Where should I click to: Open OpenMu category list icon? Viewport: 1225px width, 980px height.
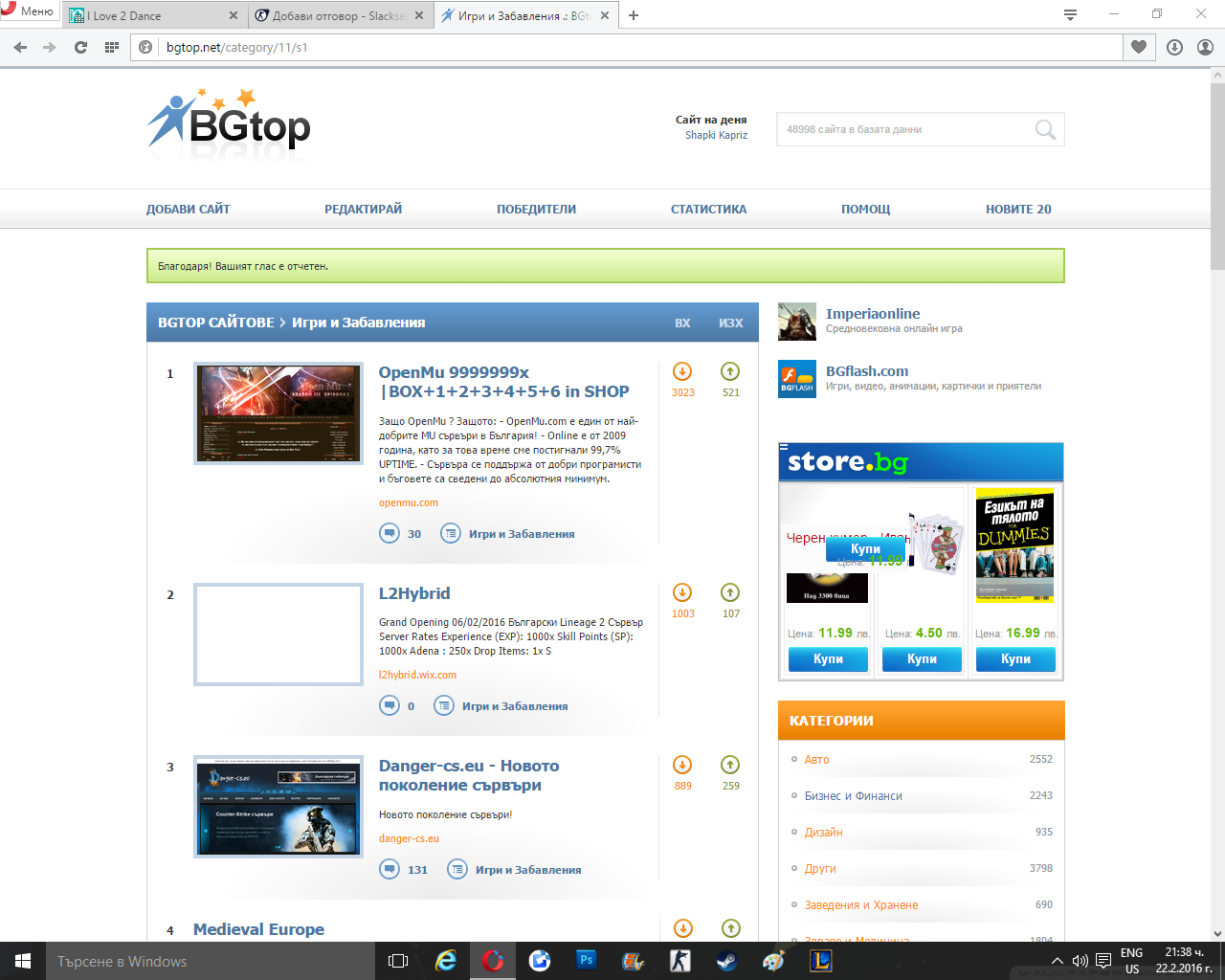tap(451, 533)
